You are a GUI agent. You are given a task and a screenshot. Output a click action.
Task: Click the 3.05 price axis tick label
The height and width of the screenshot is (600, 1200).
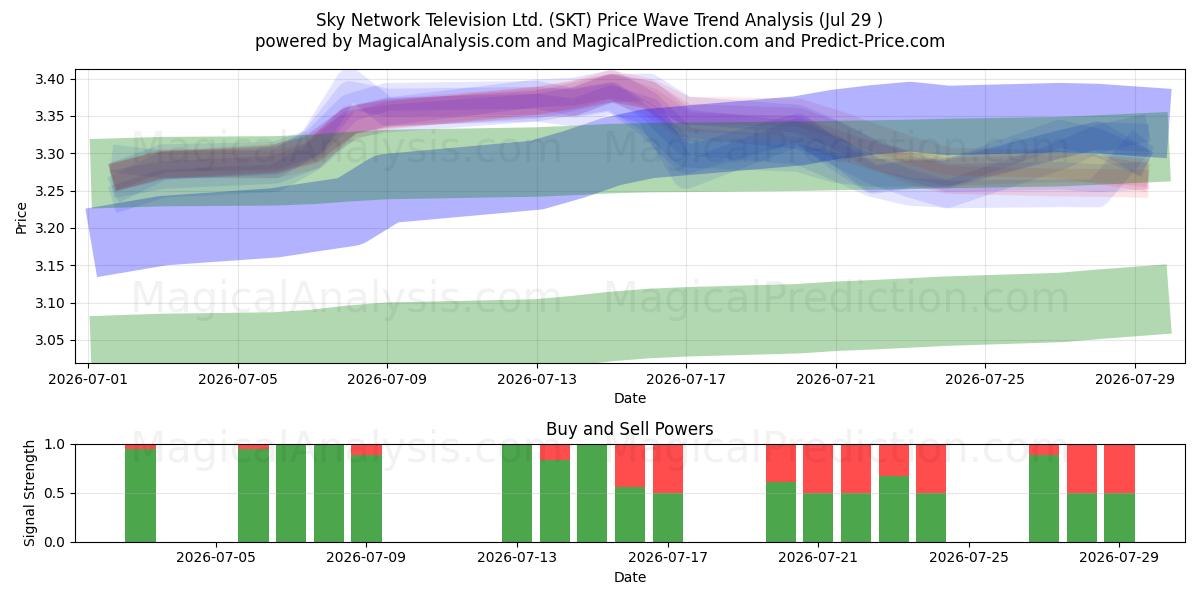coord(50,341)
